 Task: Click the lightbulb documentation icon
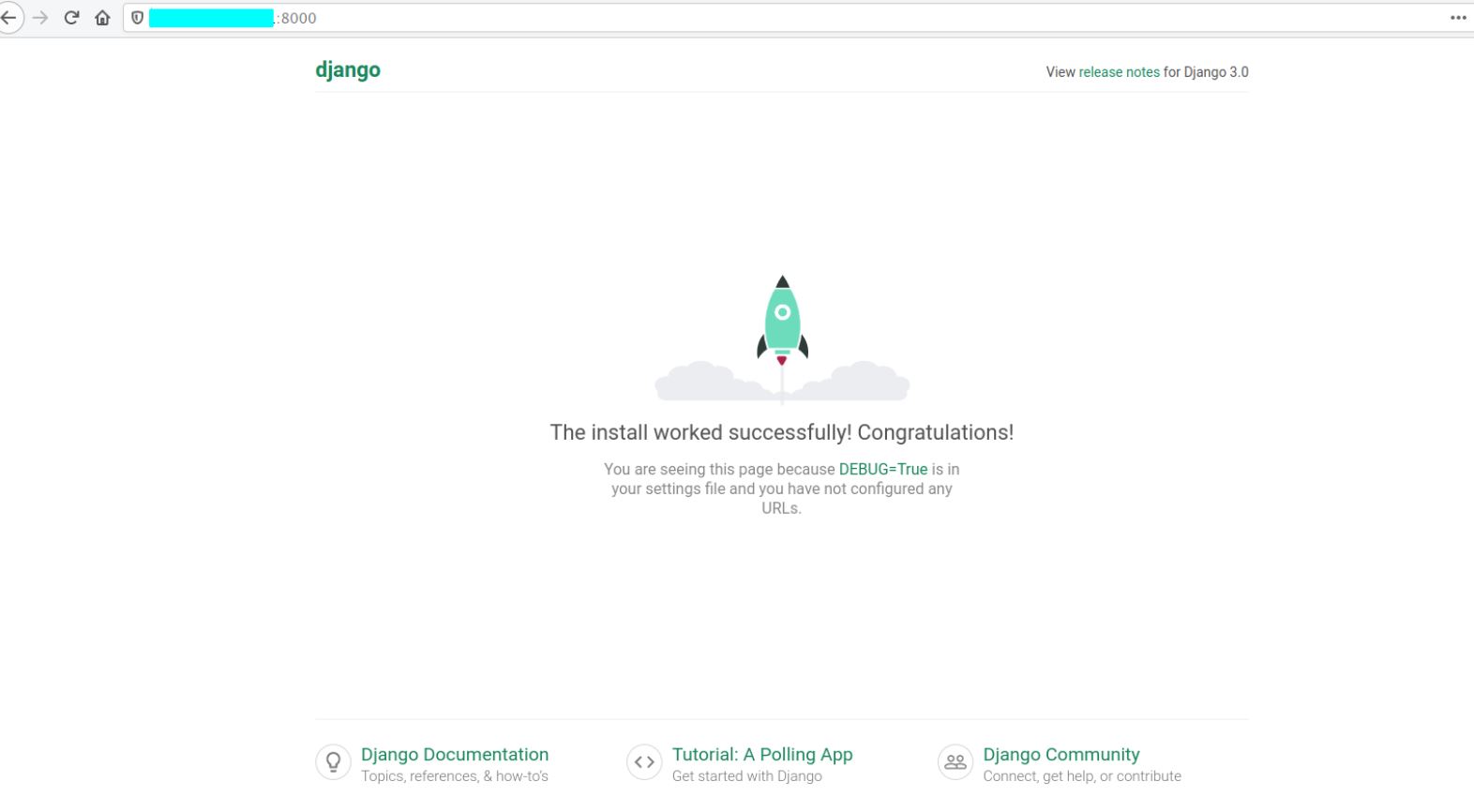coord(333,762)
